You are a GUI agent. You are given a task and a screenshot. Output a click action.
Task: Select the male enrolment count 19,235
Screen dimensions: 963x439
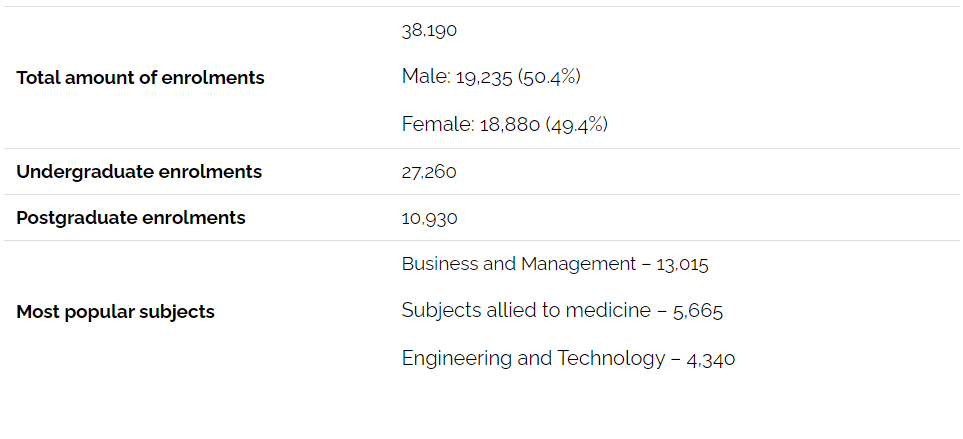[x=486, y=77]
